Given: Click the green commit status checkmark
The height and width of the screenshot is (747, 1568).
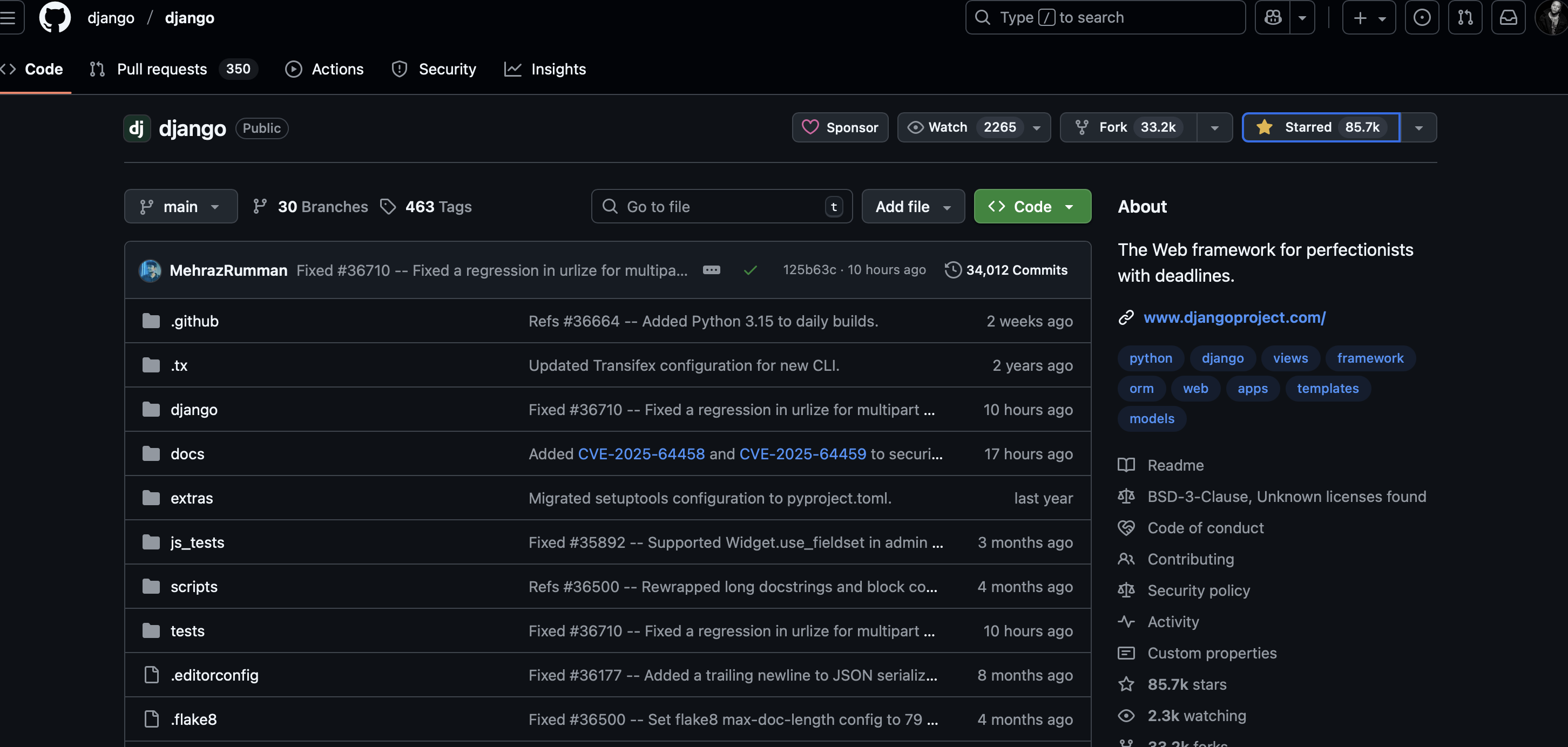Looking at the screenshot, I should pos(750,270).
